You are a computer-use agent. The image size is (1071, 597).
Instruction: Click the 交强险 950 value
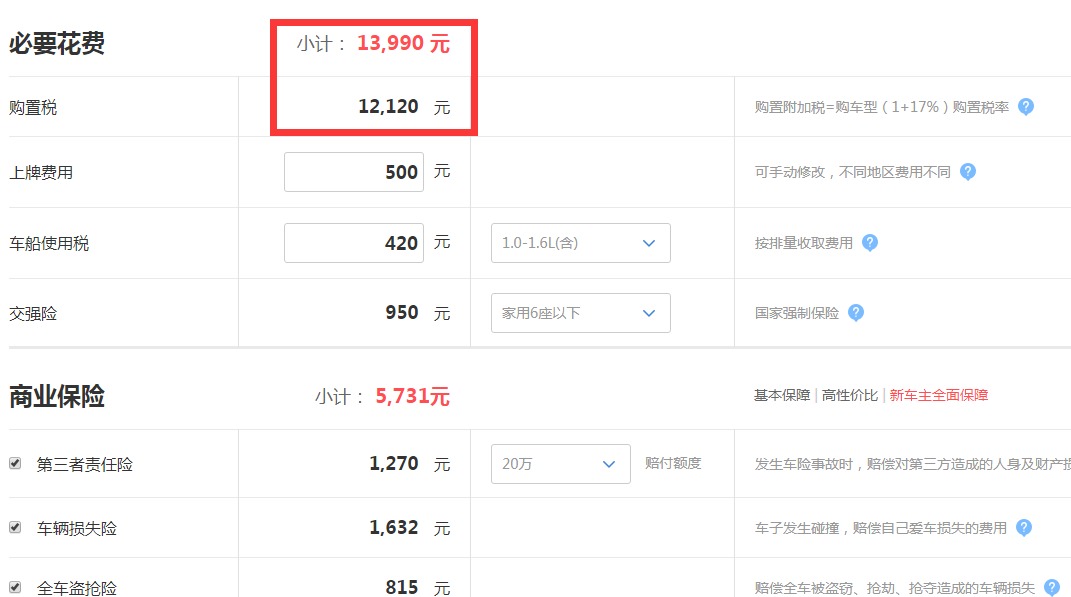click(402, 313)
